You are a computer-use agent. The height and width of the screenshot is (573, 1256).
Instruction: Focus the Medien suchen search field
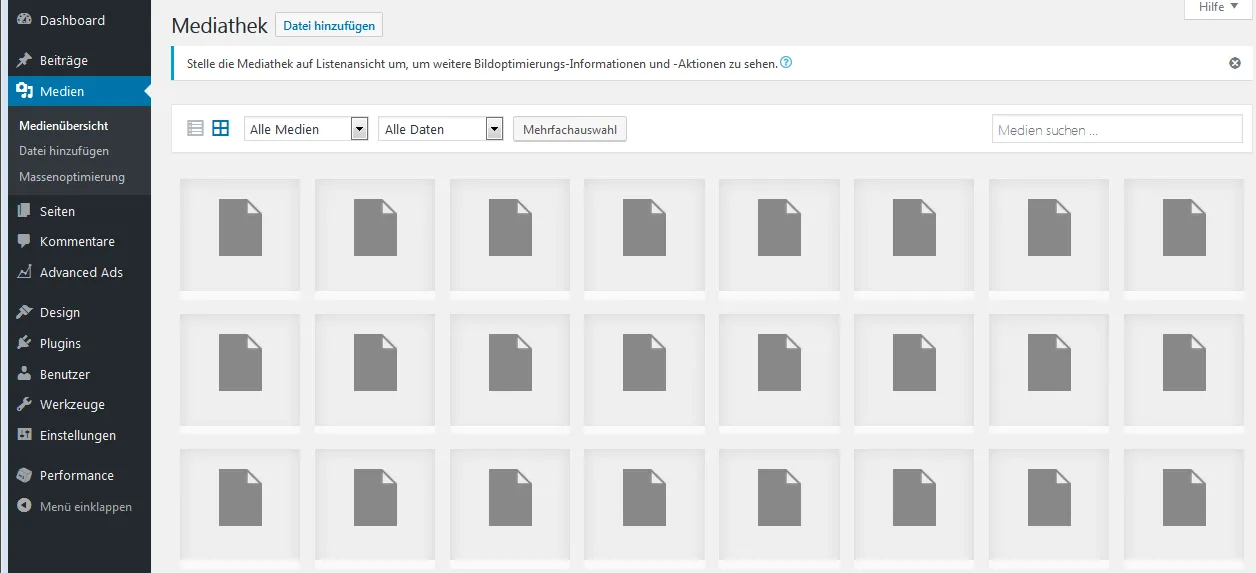(1117, 129)
